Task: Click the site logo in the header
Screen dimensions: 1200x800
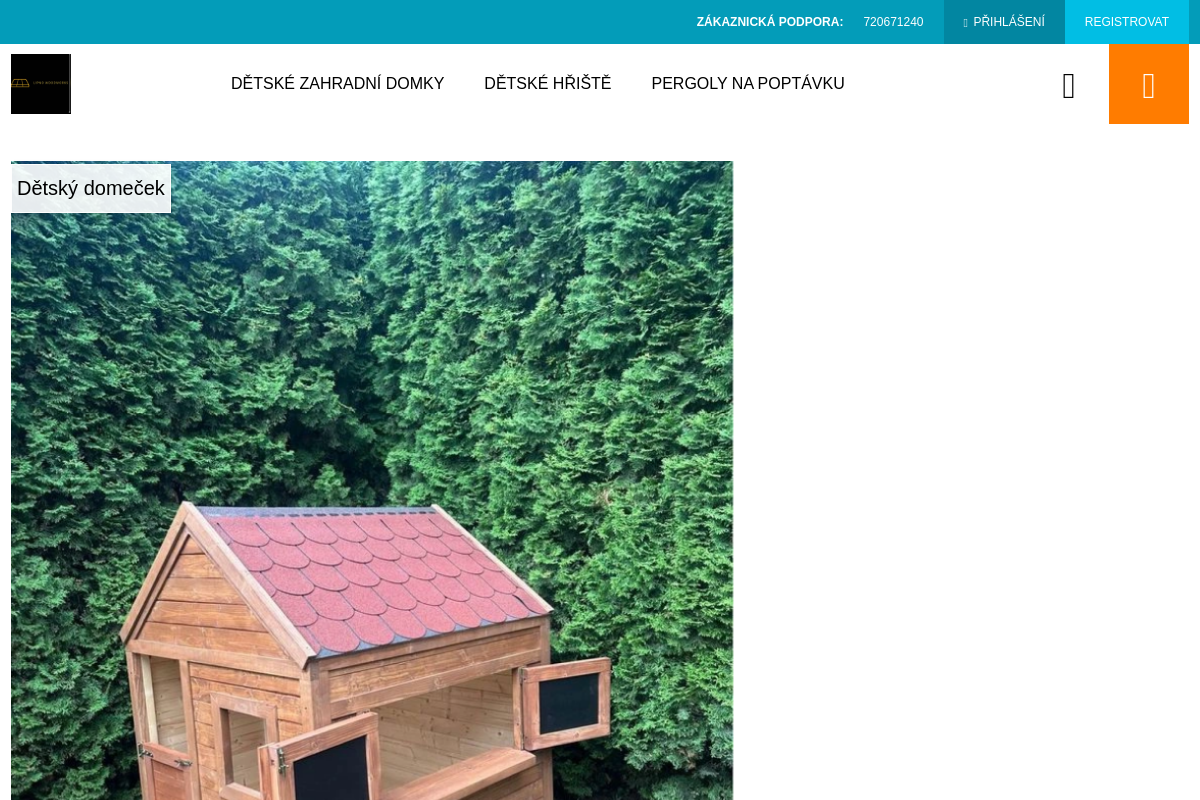Action: coord(41,84)
